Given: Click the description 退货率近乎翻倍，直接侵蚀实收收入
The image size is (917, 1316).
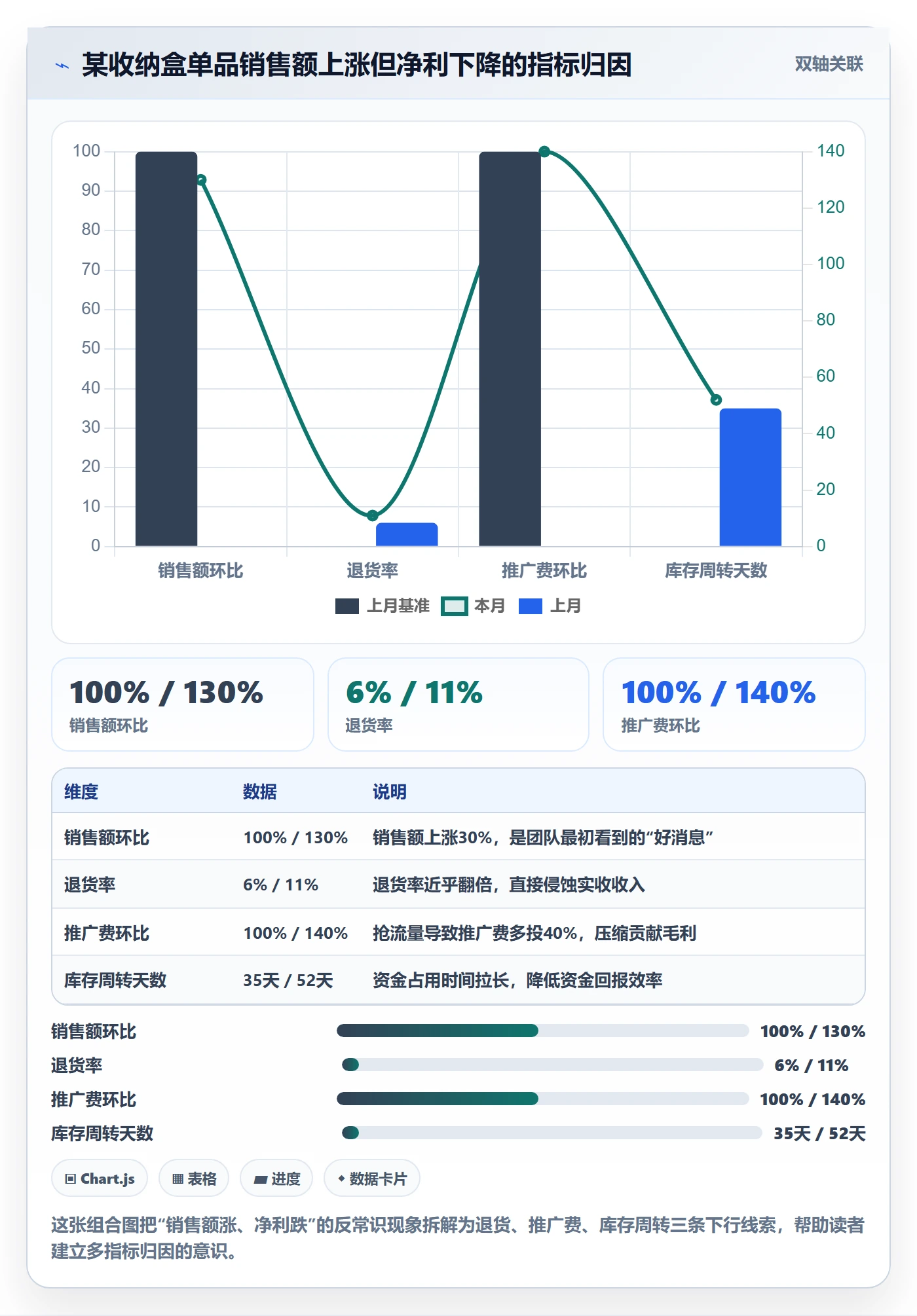Looking at the screenshot, I should coord(509,885).
